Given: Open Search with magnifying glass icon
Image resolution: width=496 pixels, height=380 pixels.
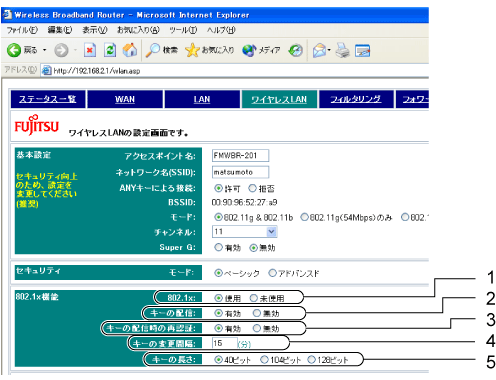Looking at the screenshot, I should [x=153, y=50].
